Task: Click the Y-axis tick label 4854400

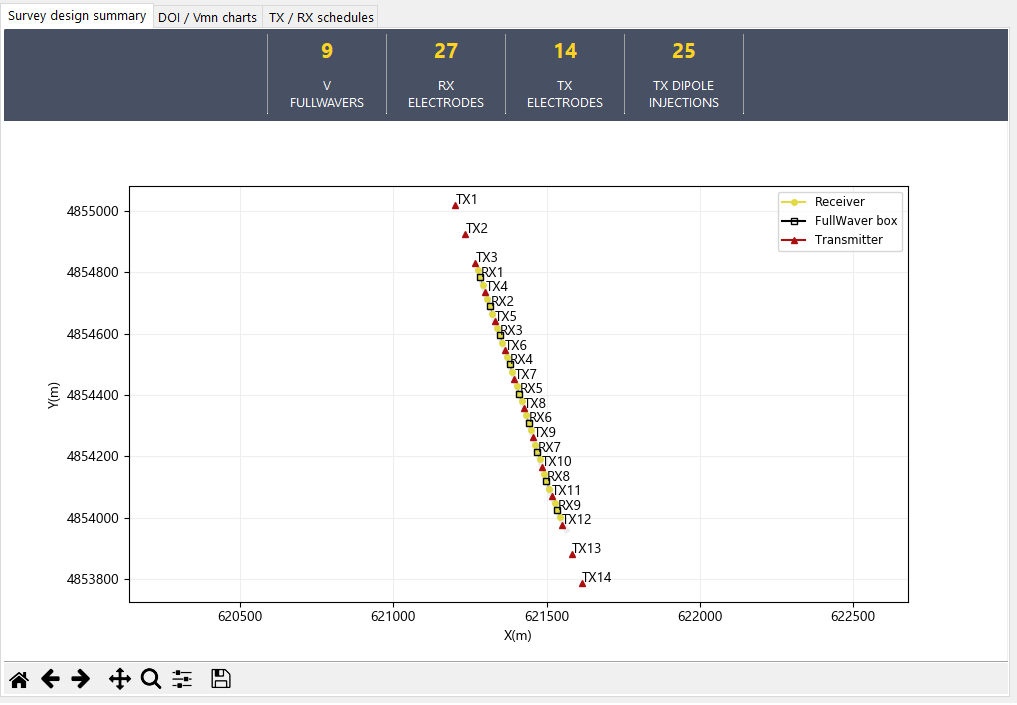Action: [93, 396]
